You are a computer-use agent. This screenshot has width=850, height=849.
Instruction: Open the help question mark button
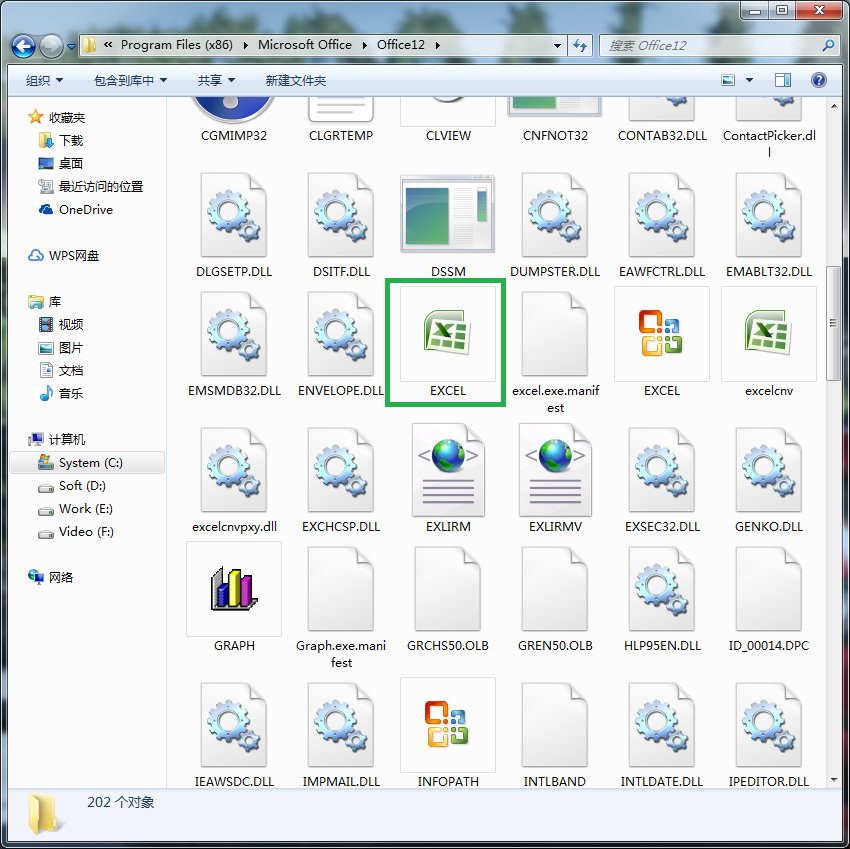click(819, 80)
